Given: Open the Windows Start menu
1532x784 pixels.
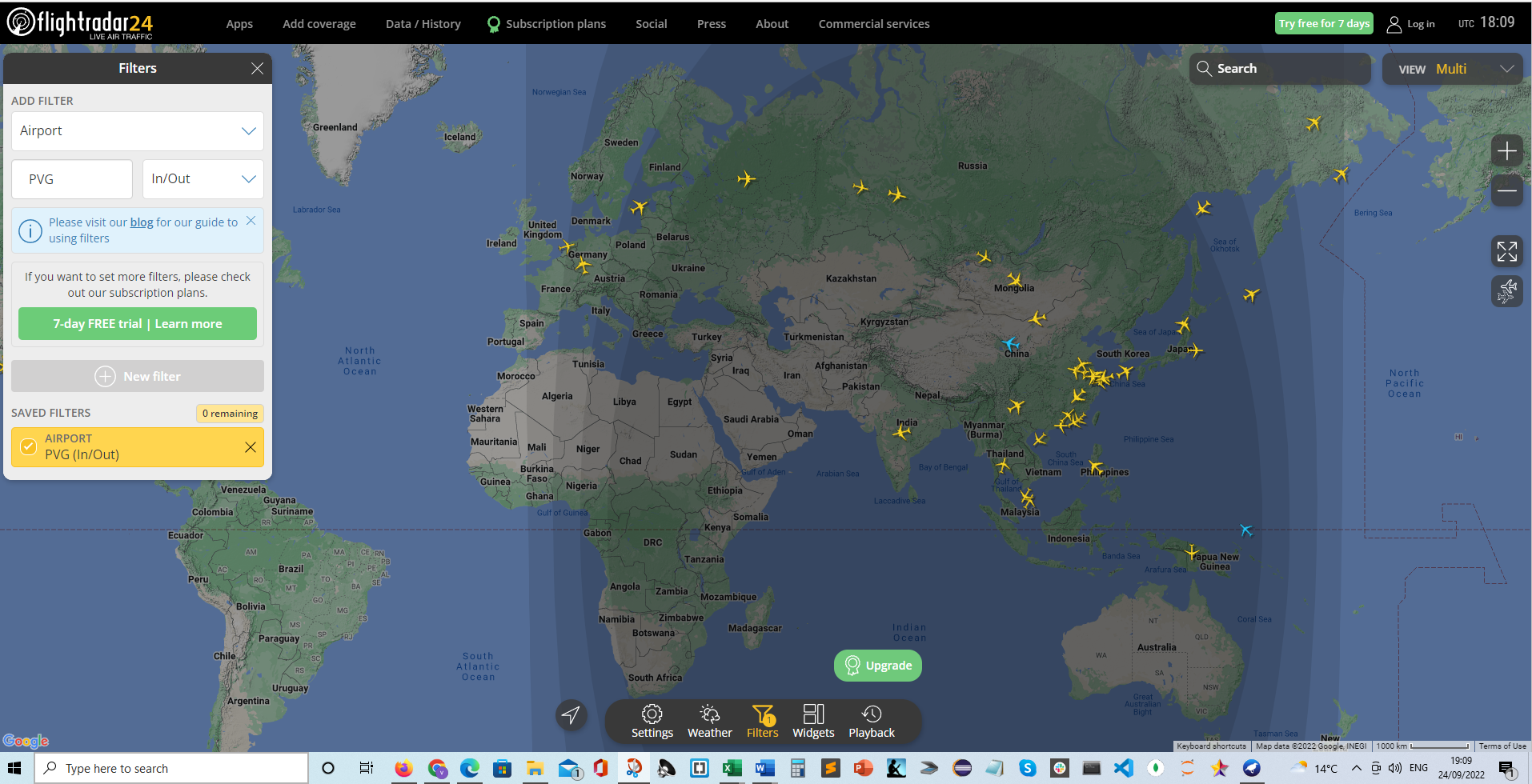Looking at the screenshot, I should pyautogui.click(x=14, y=768).
